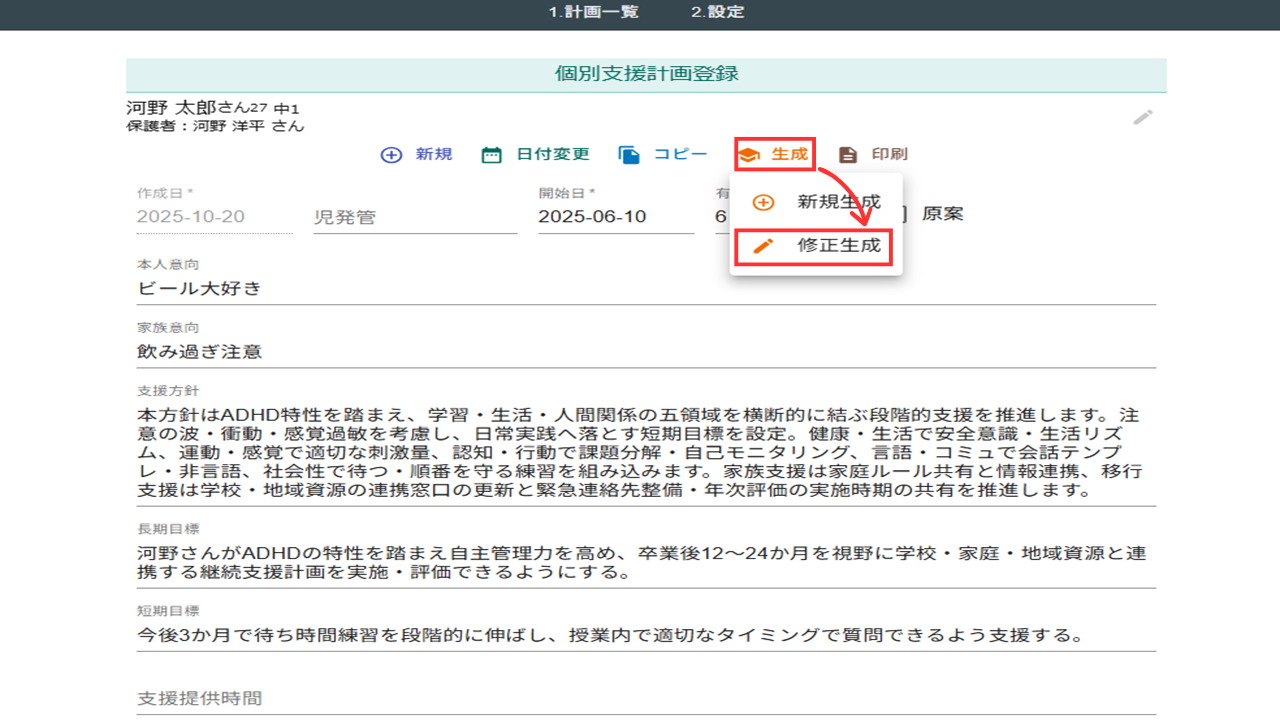The image size is (1280, 720).
Task: Switch to the 2.設定 tab
Action: tap(717, 13)
